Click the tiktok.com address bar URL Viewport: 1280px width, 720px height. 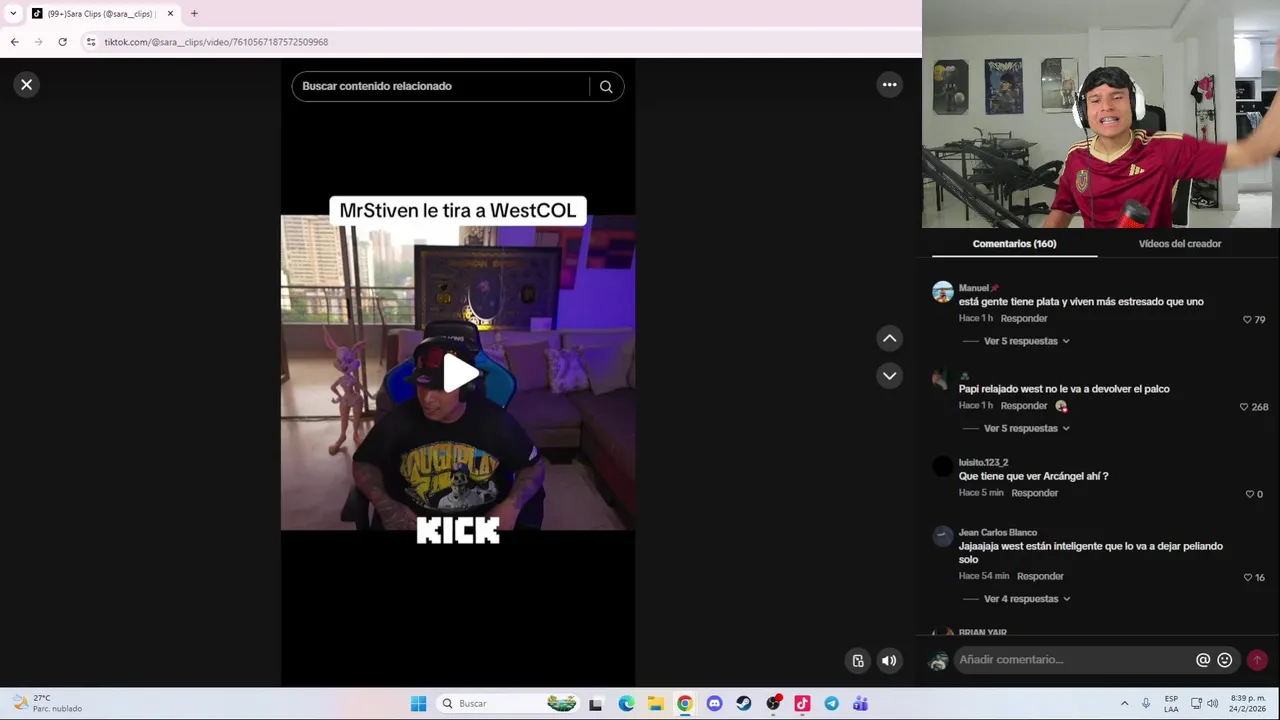coord(216,42)
